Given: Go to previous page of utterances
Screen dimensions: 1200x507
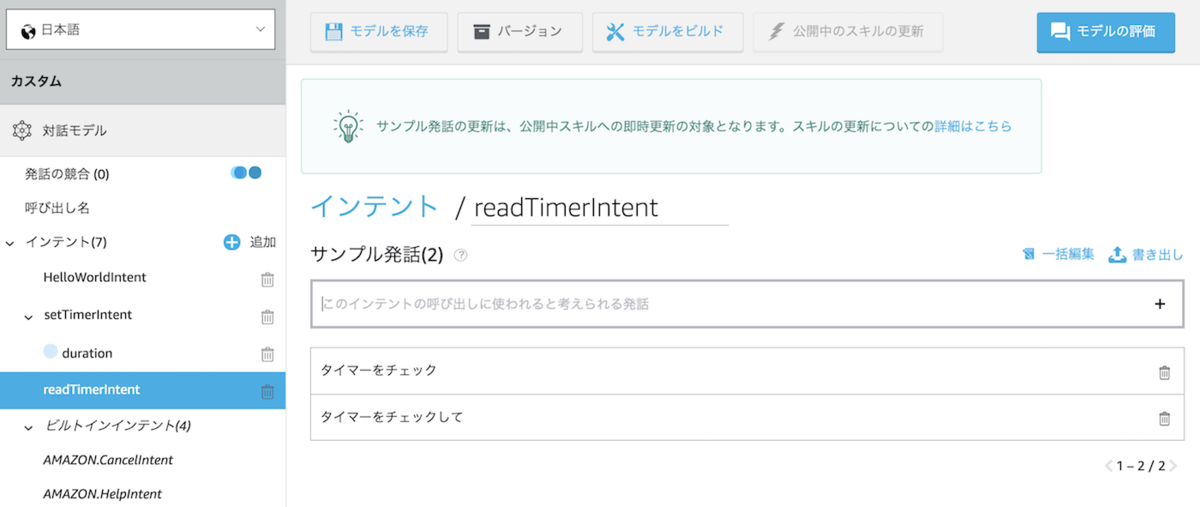Looking at the screenshot, I should (1108, 466).
